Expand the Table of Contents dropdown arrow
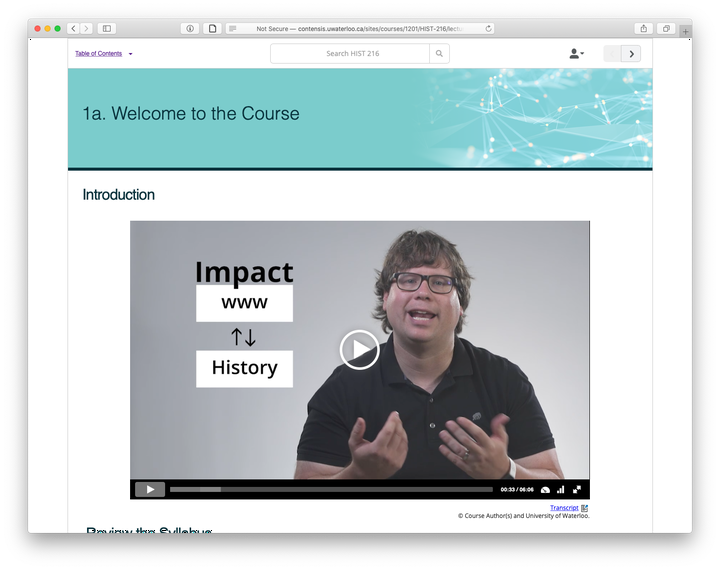720x570 pixels. 130,54
